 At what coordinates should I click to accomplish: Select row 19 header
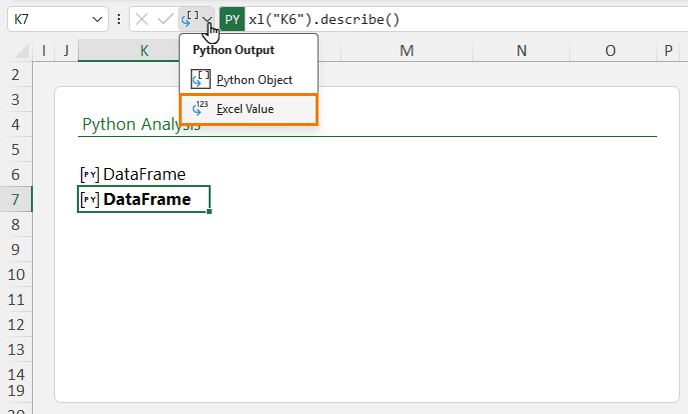pos(16,391)
